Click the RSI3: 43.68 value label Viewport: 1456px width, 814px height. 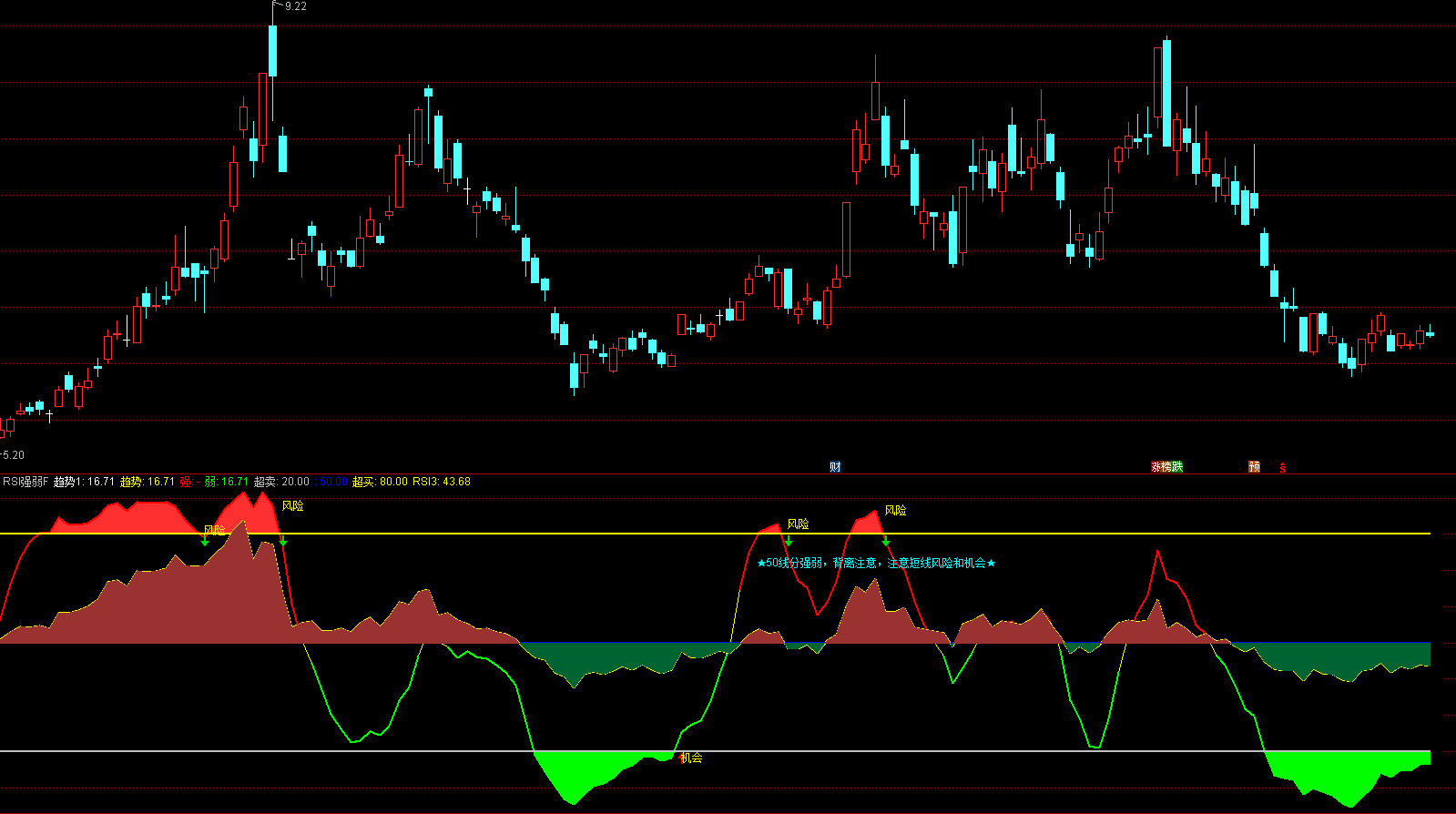click(x=442, y=482)
